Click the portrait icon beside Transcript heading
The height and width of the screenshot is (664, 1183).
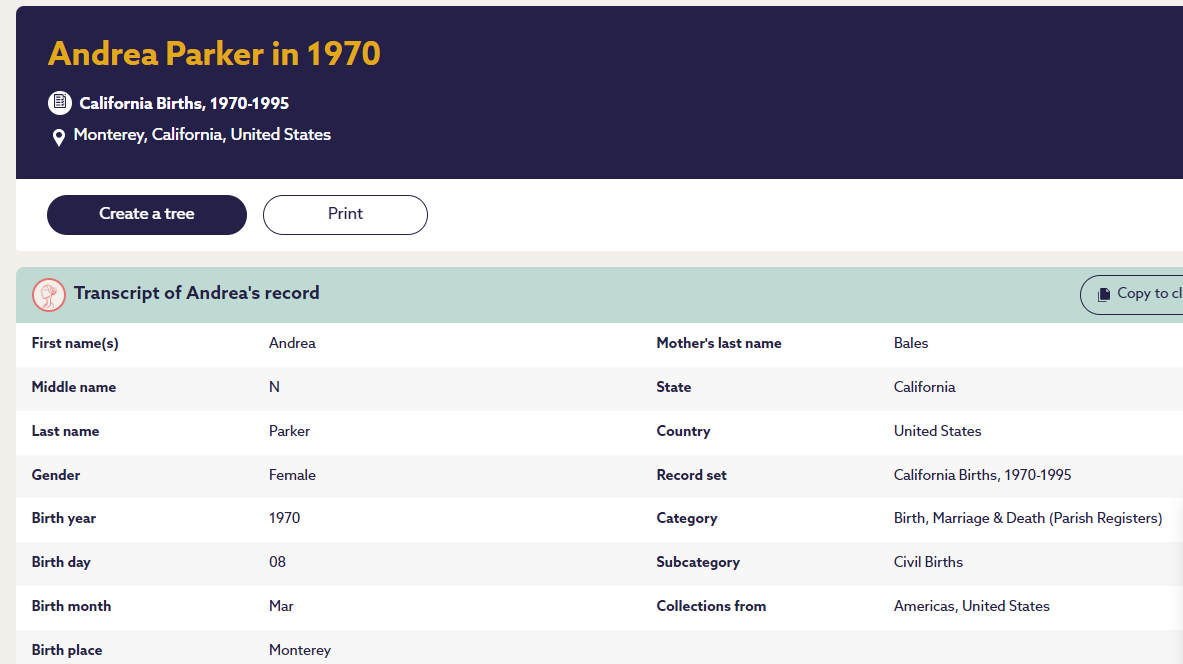49,294
